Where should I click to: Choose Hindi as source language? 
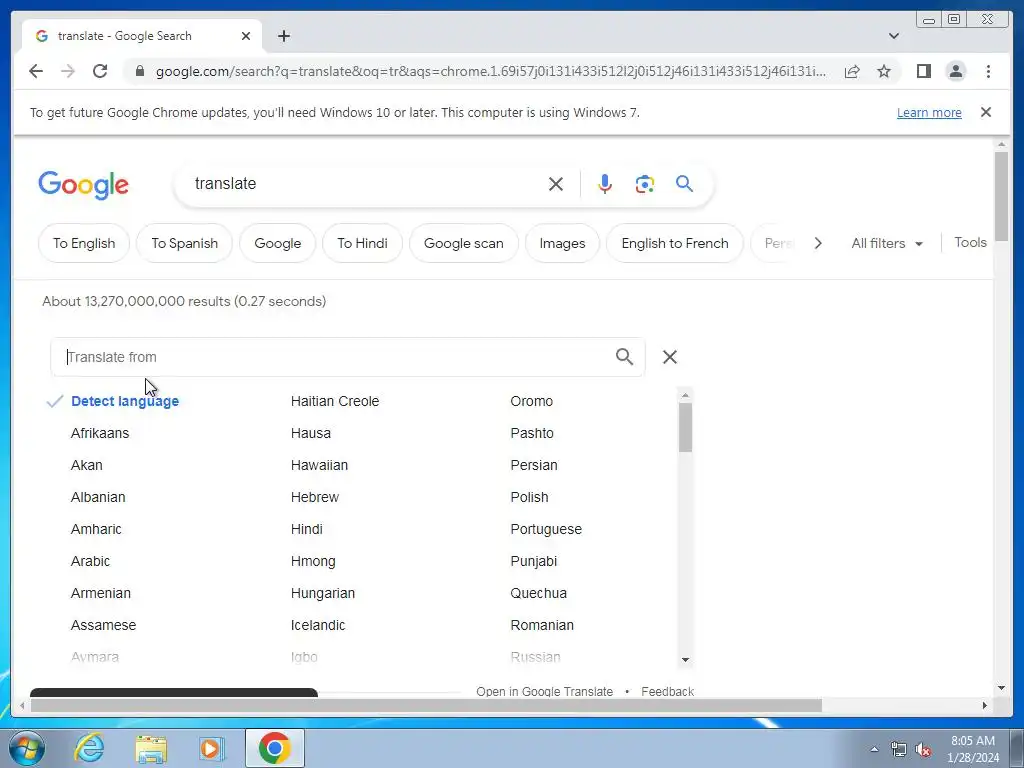tap(307, 529)
